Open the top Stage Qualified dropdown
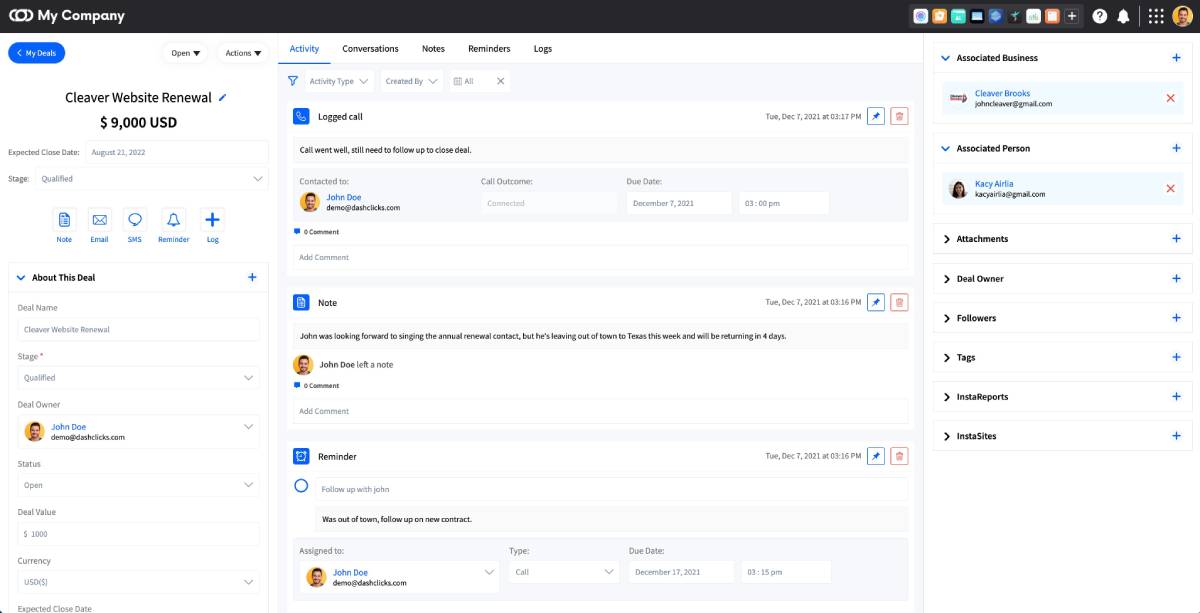The image size is (1200, 613). click(x=151, y=179)
